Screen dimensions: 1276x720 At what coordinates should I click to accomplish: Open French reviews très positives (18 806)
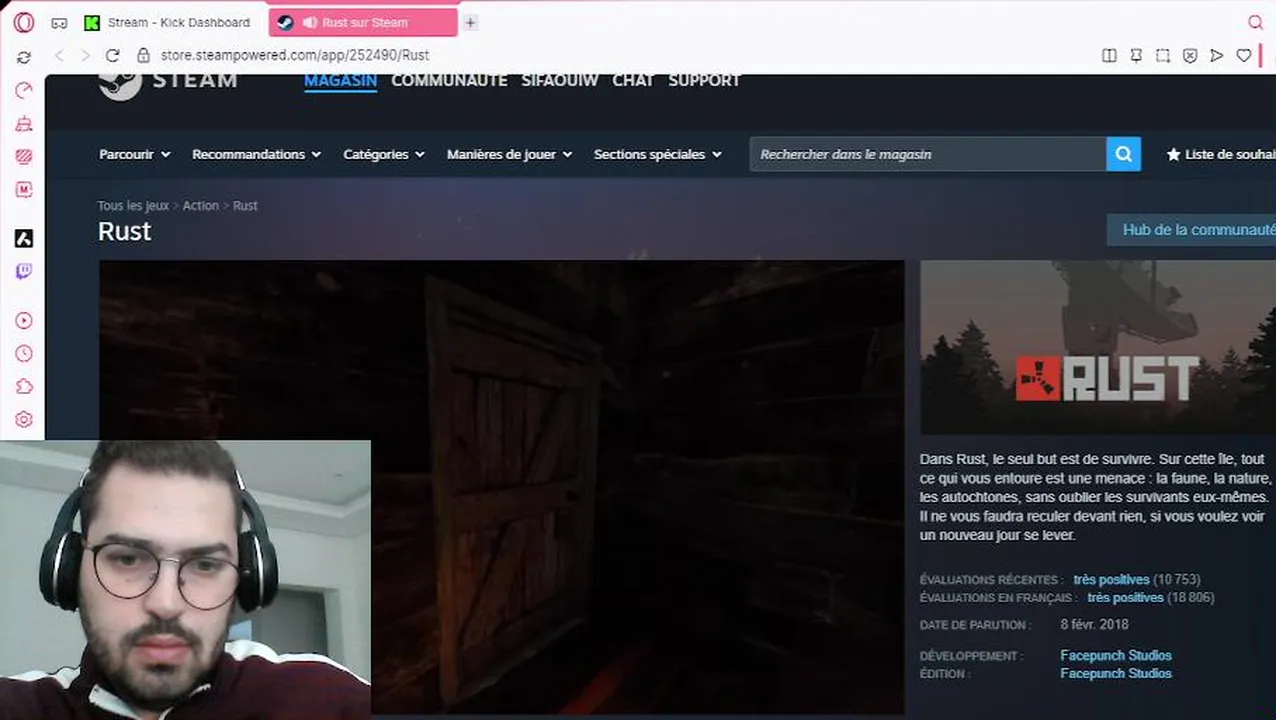click(x=1150, y=597)
